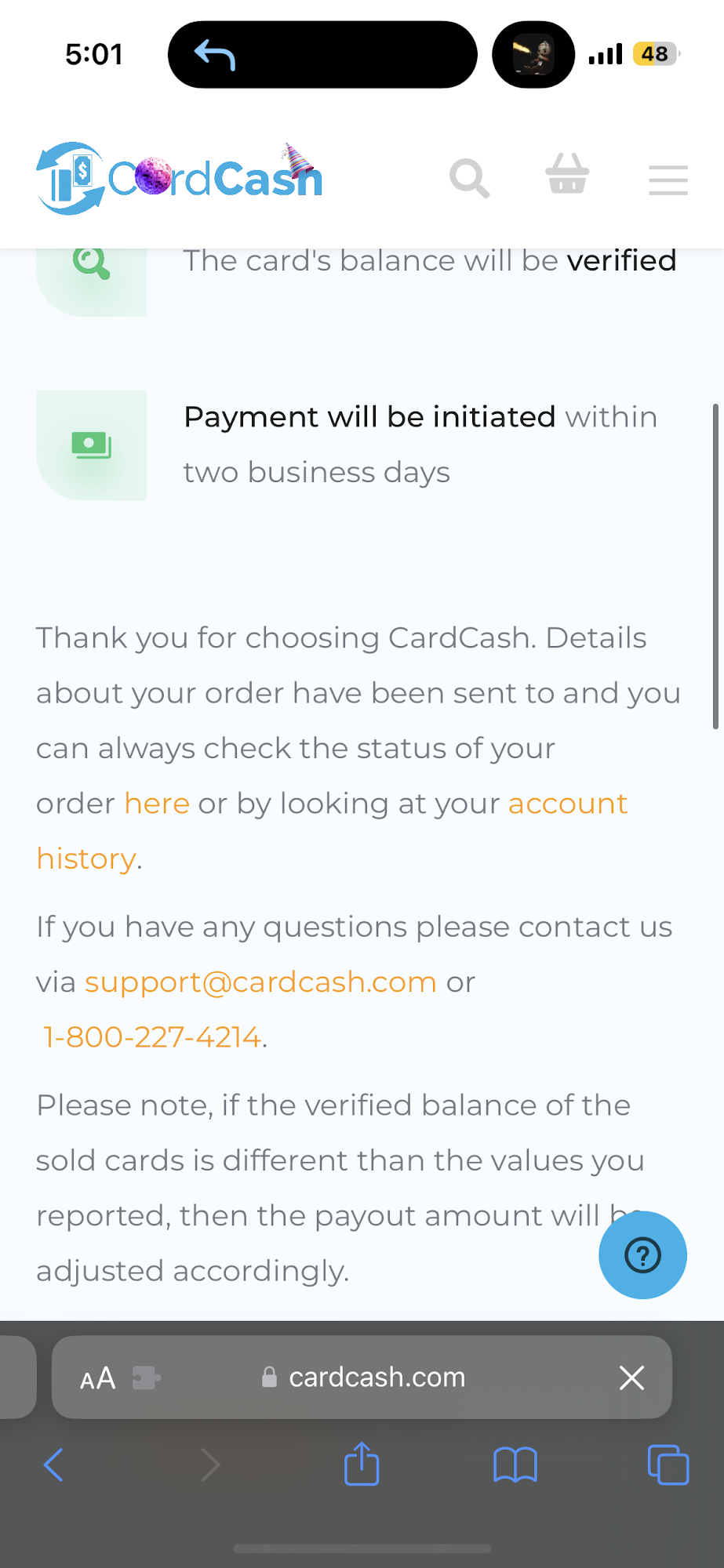Tap the blue help question button

[x=642, y=1255]
